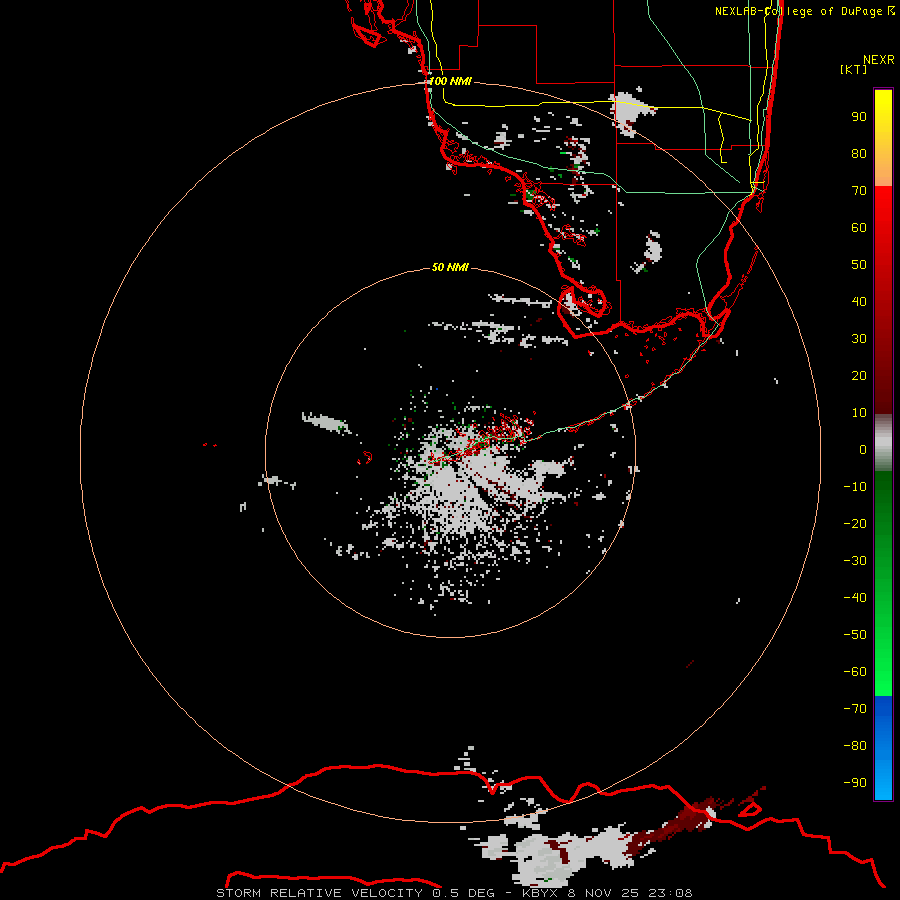Click the green segment of the color bar
This screenshot has height=900, width=900.
883,583
